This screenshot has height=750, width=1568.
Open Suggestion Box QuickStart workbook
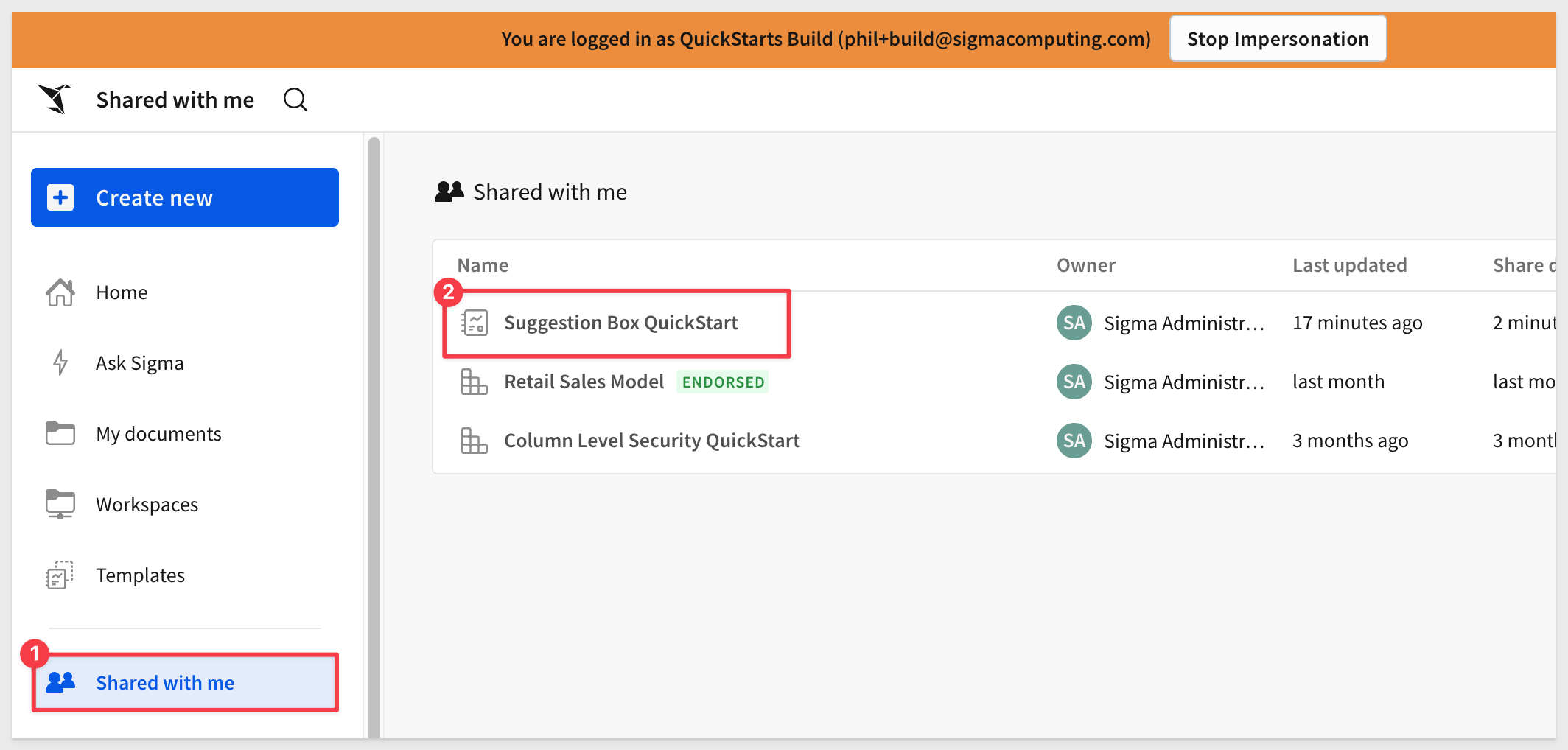click(x=620, y=323)
